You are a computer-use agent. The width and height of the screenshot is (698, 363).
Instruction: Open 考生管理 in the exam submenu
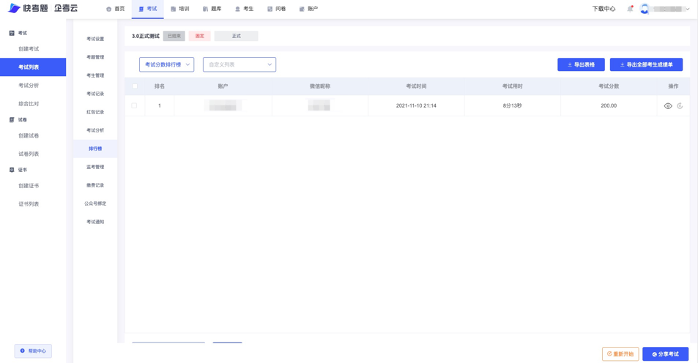[95, 75]
